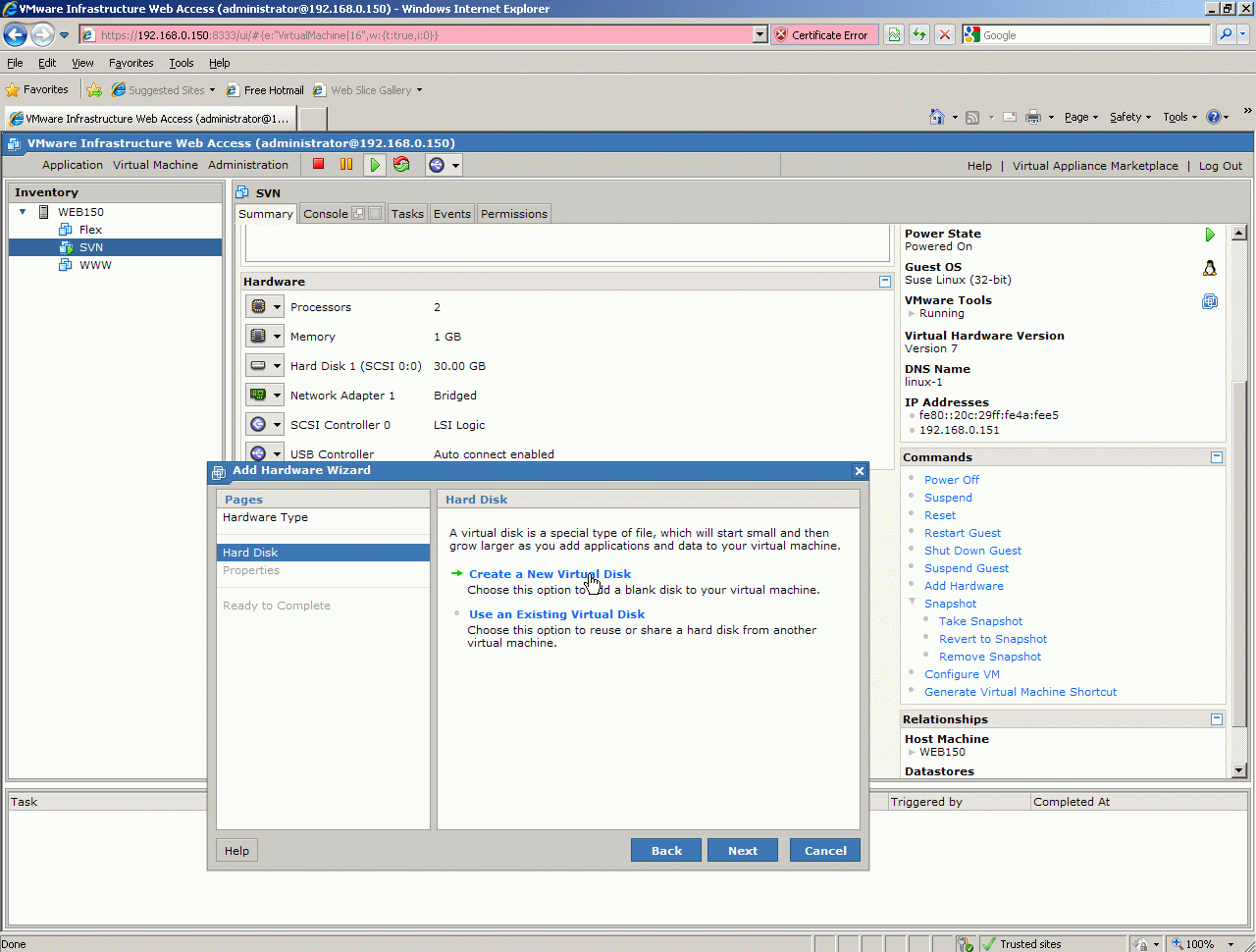Click the Memory hardware icon

[x=258, y=337]
